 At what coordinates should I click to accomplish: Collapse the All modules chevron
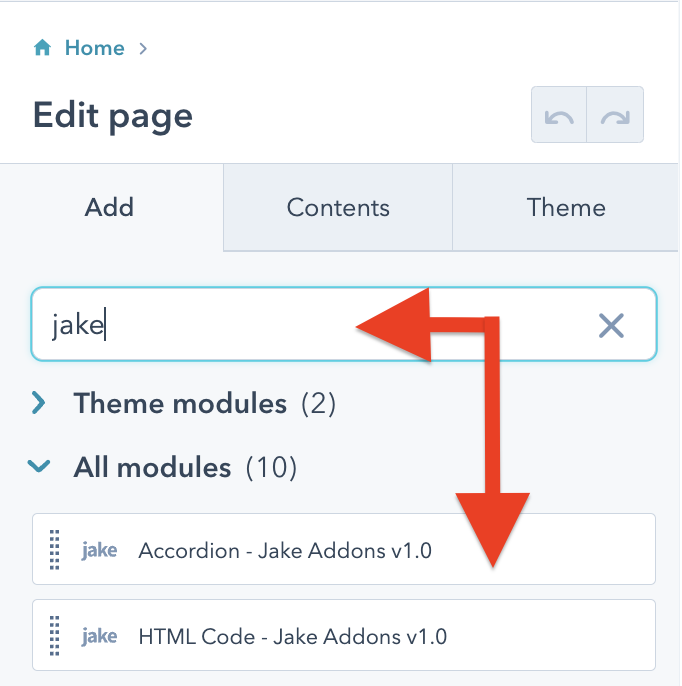(x=39, y=465)
